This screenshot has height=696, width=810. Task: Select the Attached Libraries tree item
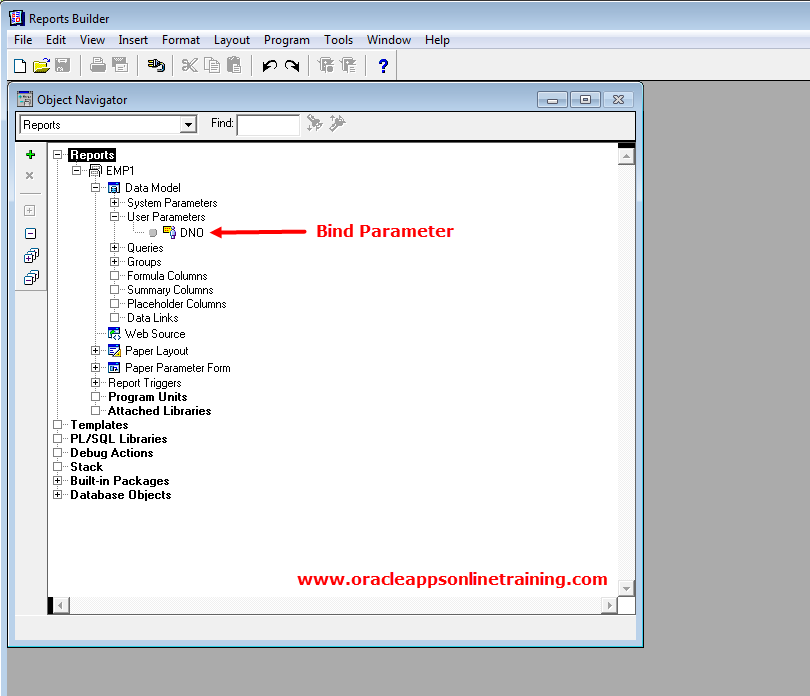(160, 411)
